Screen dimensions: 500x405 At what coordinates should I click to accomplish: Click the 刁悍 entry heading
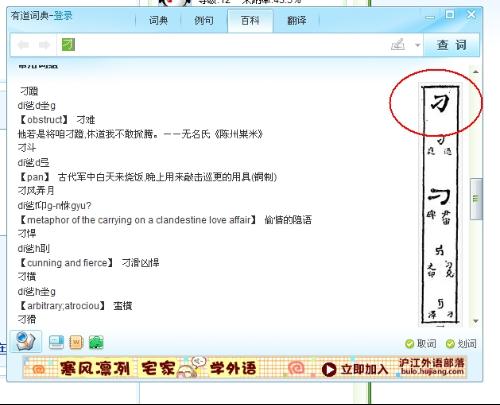click(x=27, y=234)
